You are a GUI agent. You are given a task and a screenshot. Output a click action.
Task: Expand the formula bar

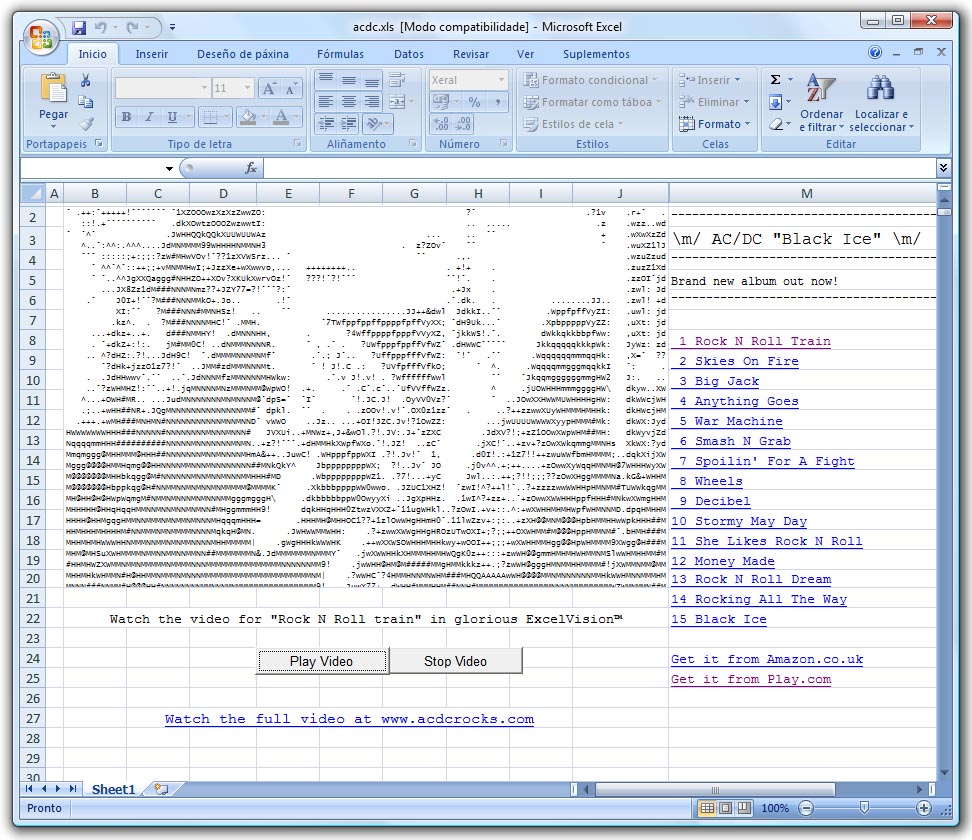click(x=943, y=167)
